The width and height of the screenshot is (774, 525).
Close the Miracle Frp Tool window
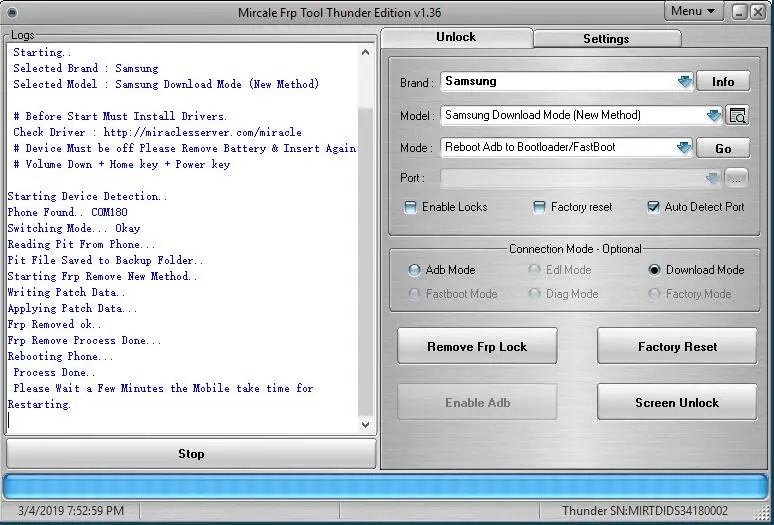tap(758, 12)
